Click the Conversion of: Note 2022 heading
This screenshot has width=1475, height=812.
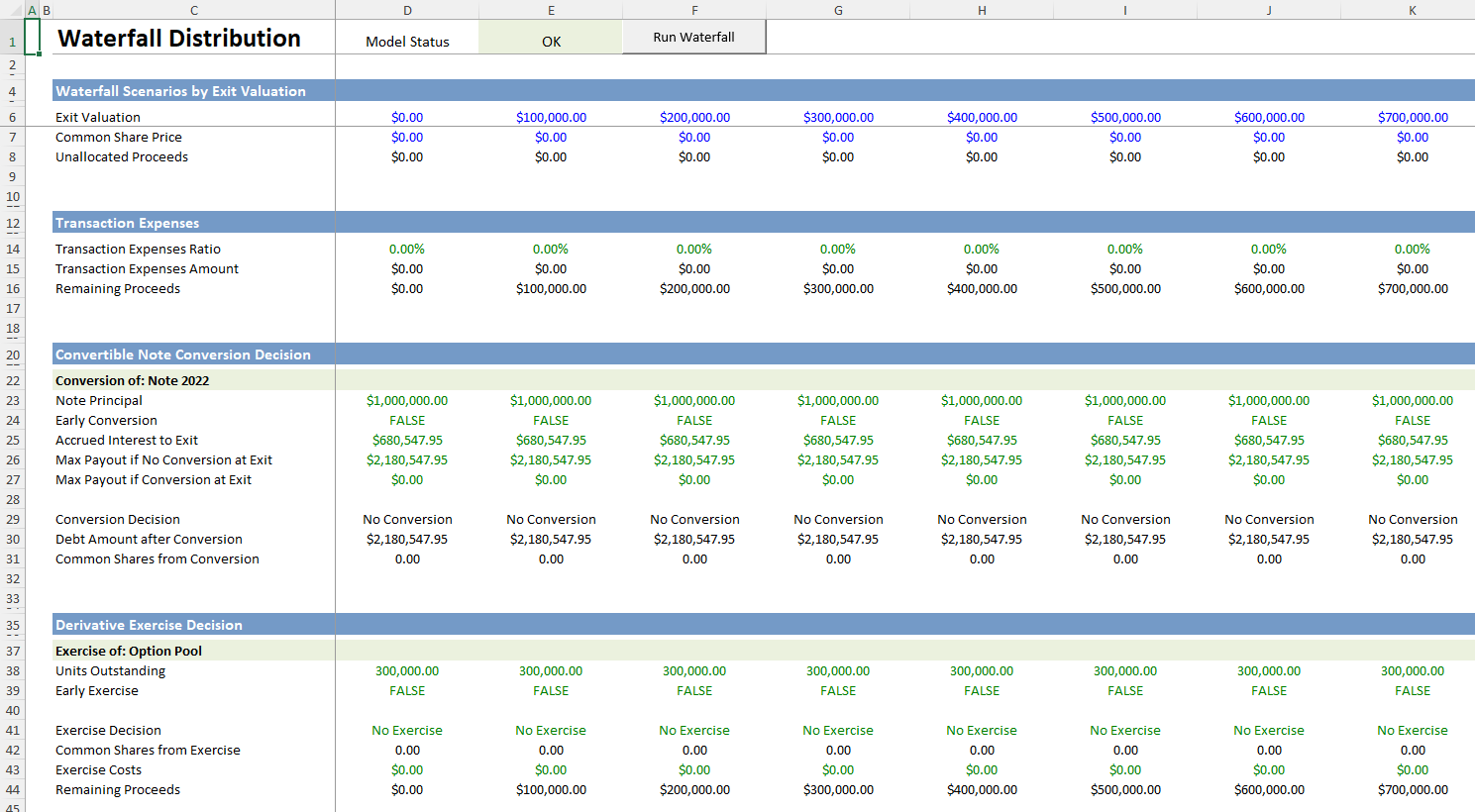click(132, 380)
